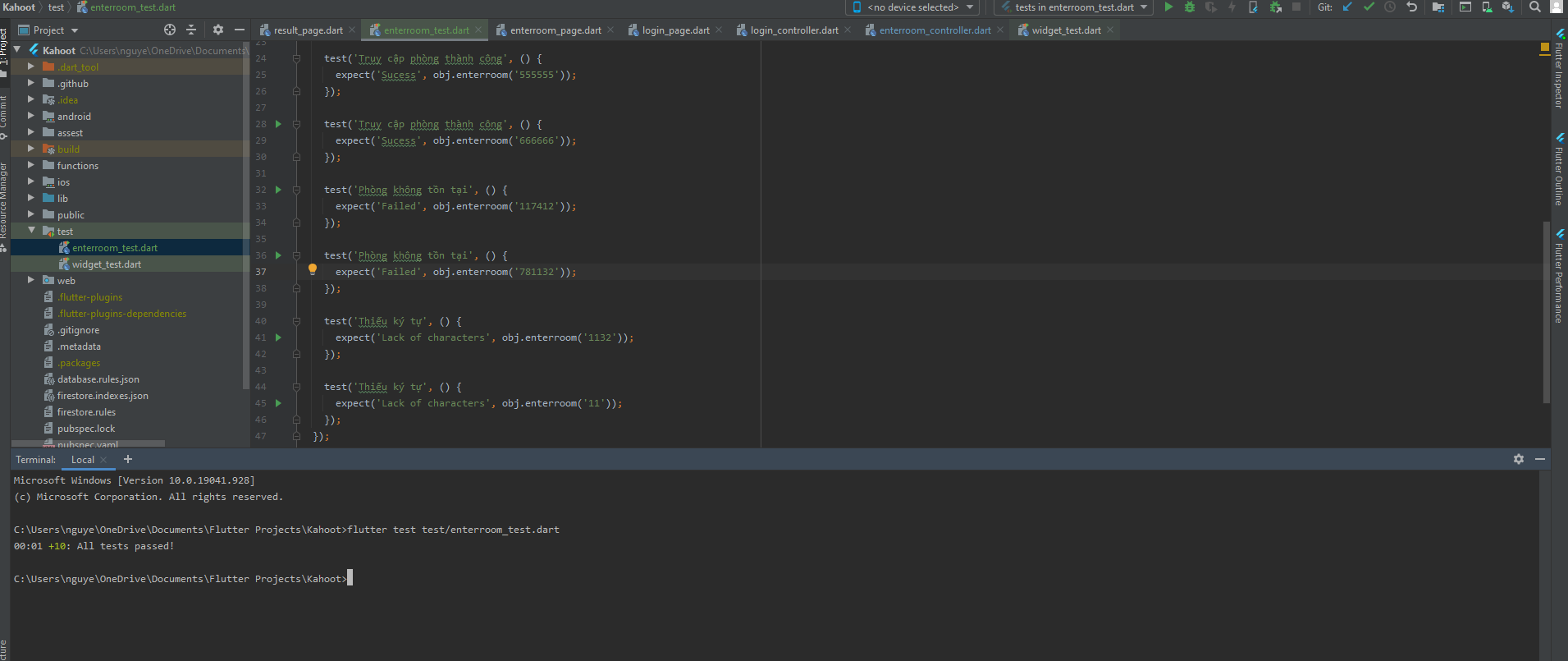This screenshot has width=1568, height=661.
Task: Open the device selector dropdown
Action: (912, 7)
